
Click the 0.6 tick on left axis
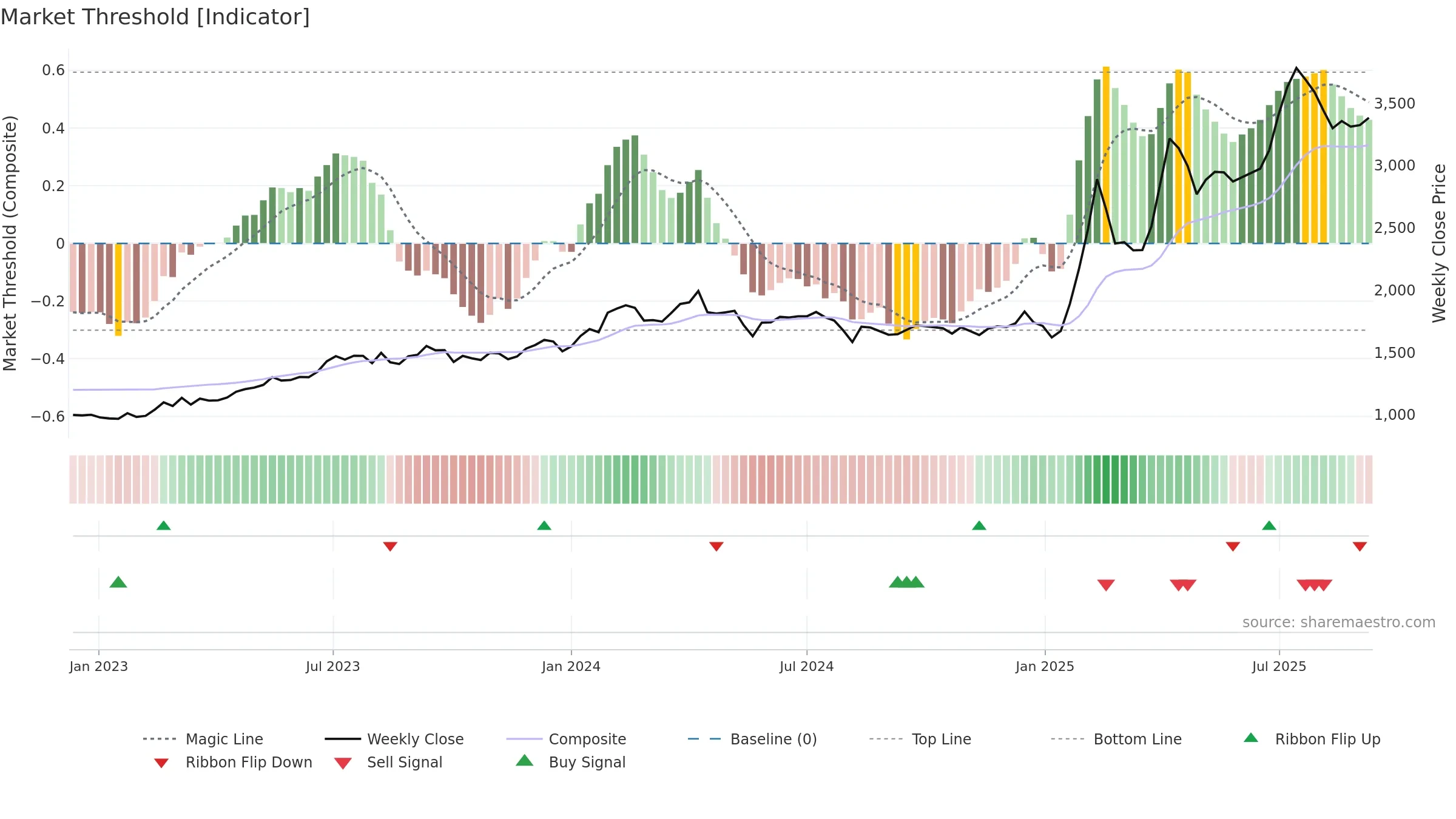point(53,70)
